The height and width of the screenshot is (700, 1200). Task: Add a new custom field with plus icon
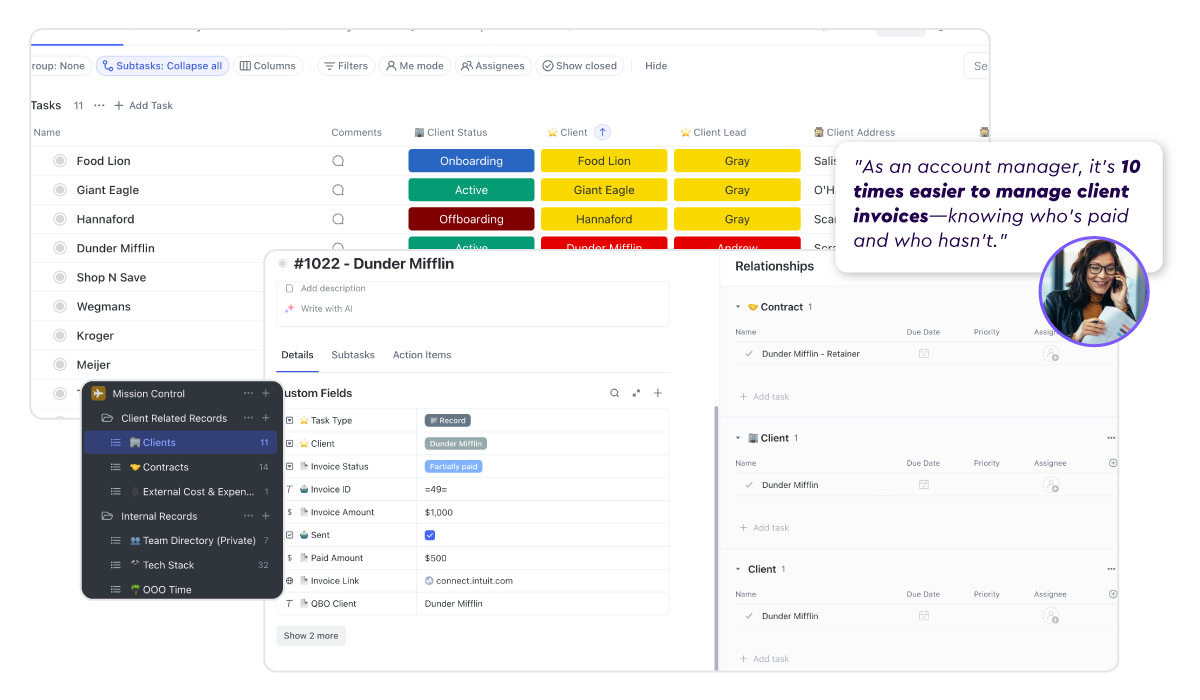pos(658,393)
